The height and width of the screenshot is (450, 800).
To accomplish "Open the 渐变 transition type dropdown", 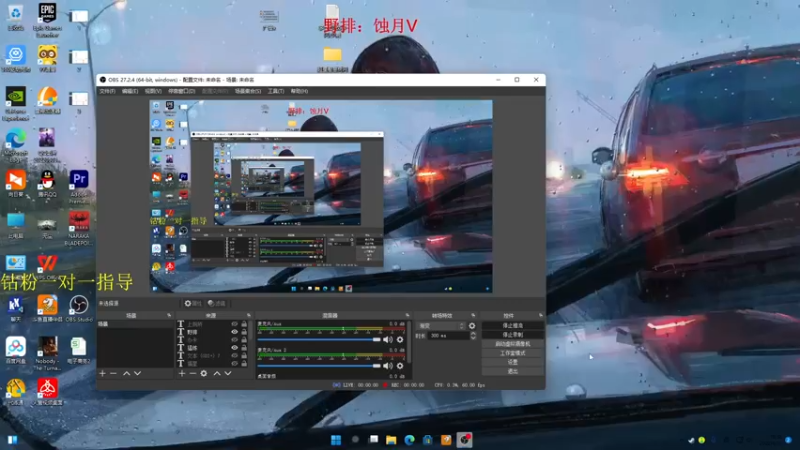I will click(x=441, y=326).
